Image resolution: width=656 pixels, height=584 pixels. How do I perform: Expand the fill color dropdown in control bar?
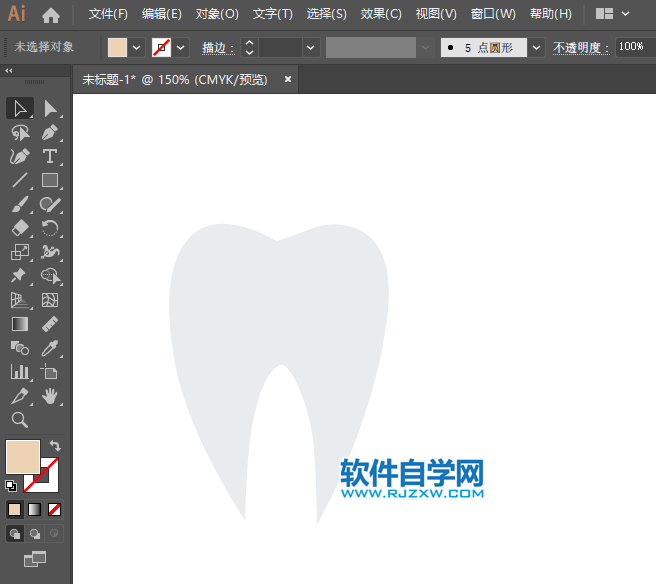137,47
